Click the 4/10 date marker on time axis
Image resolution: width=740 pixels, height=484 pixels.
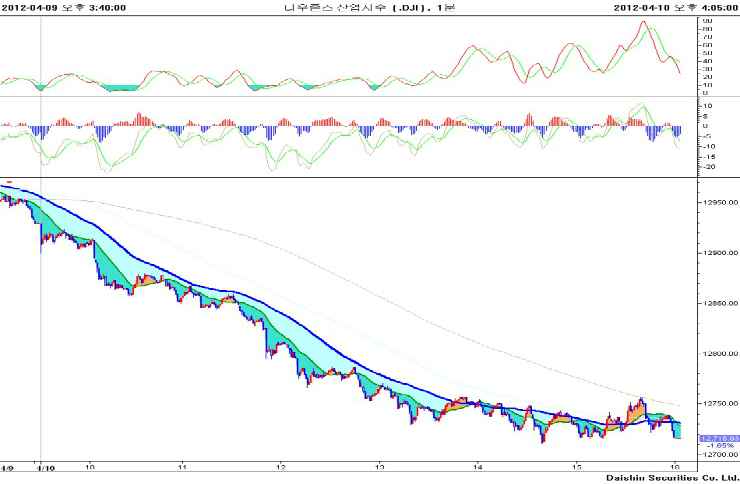point(41,467)
